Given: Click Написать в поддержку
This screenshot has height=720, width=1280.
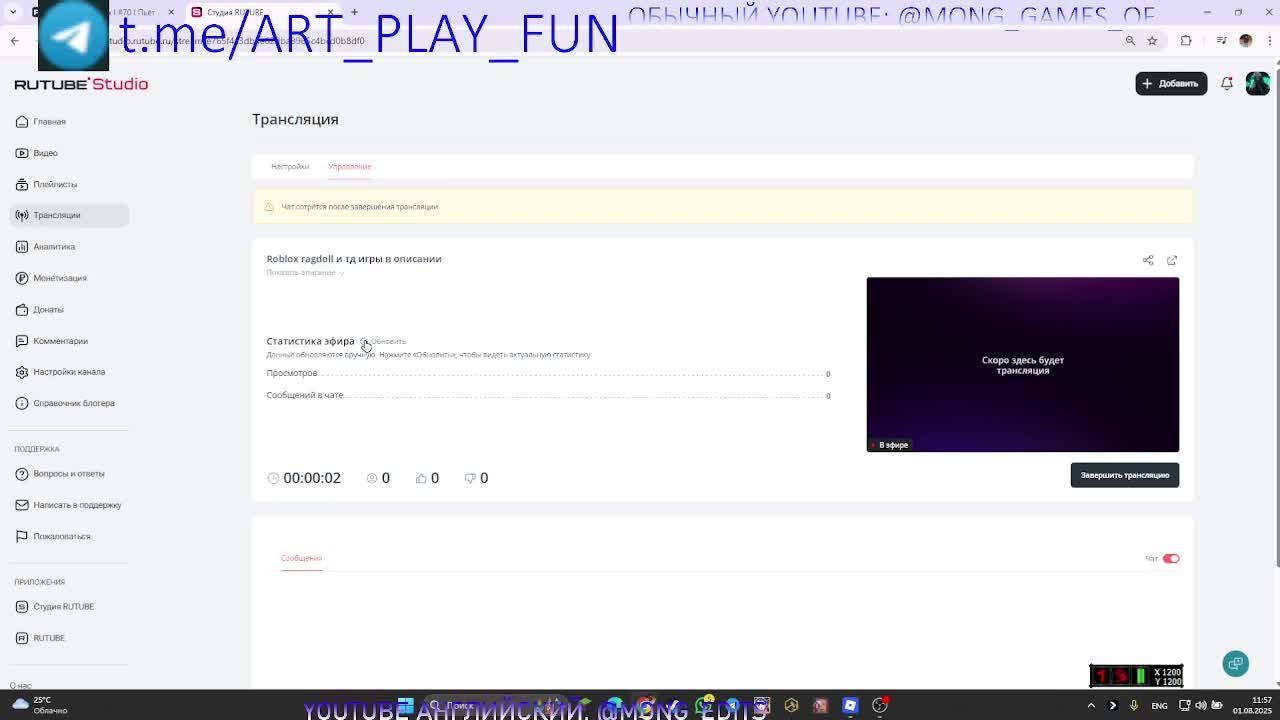Looking at the screenshot, I should coord(68,505).
